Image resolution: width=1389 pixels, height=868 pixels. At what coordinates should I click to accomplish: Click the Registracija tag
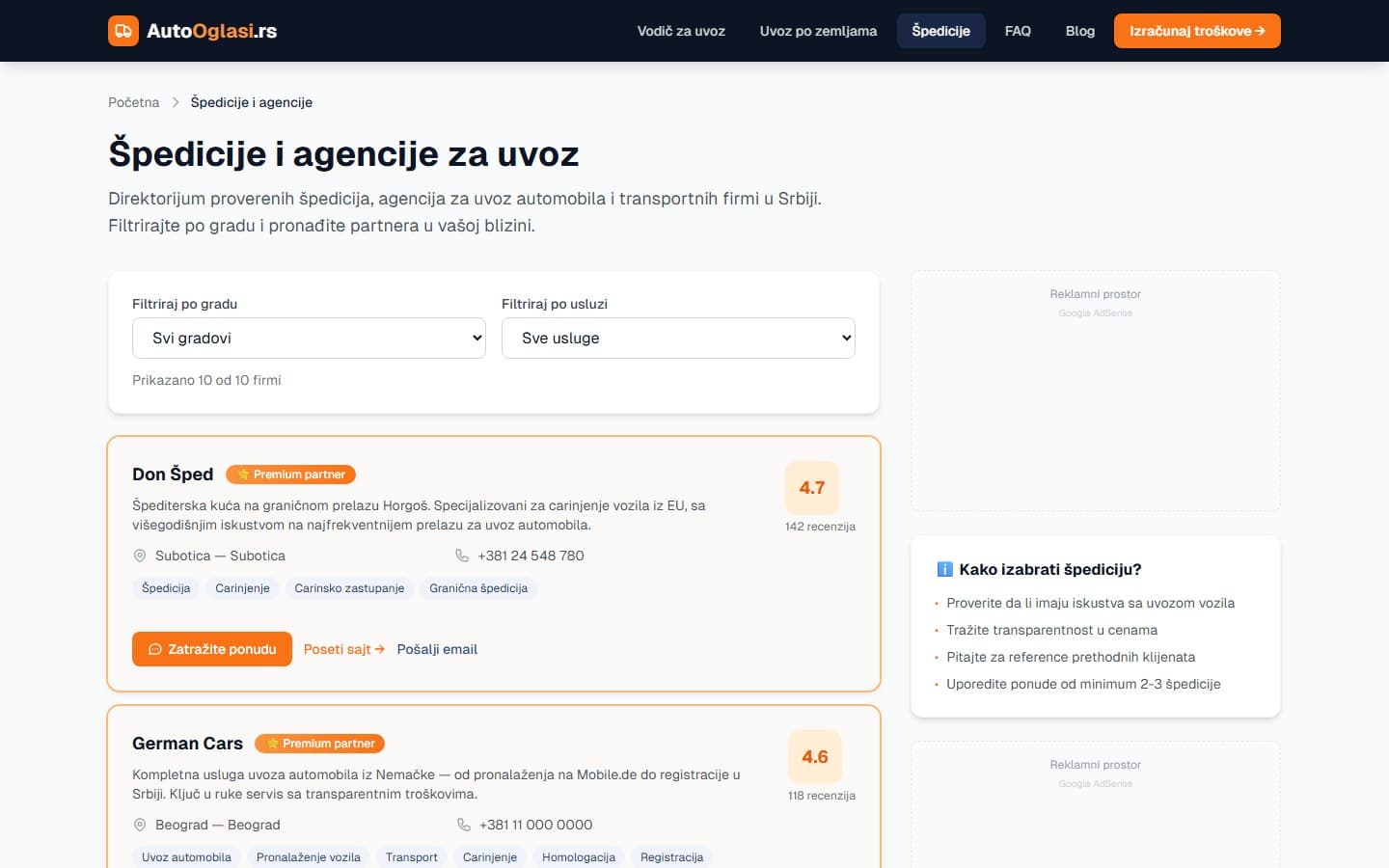(x=672, y=857)
